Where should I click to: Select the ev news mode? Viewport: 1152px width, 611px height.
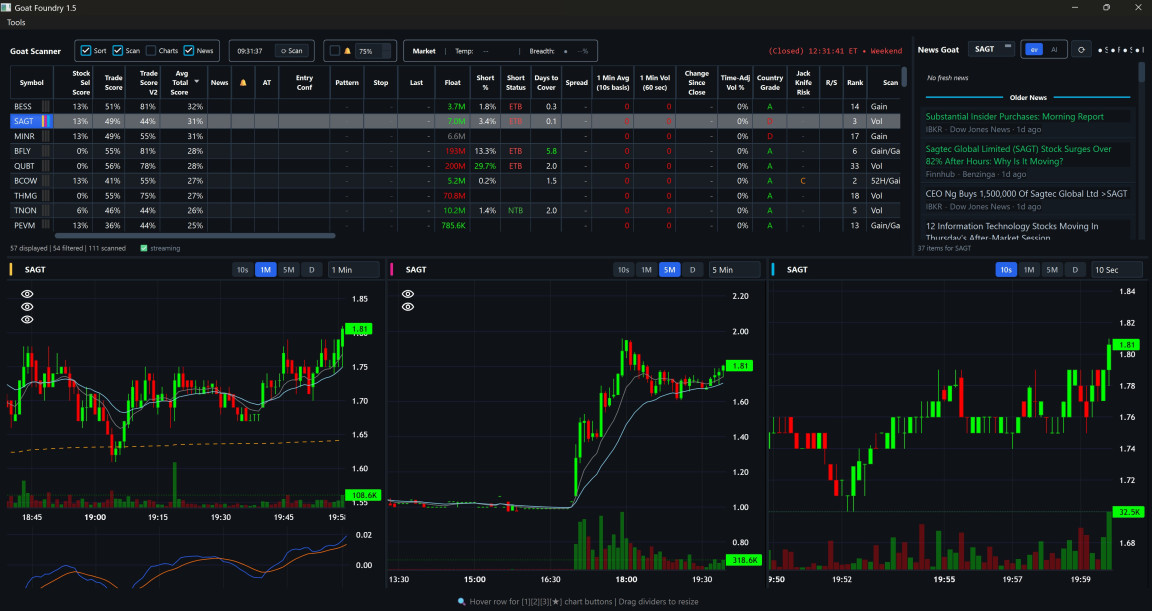pos(1034,50)
